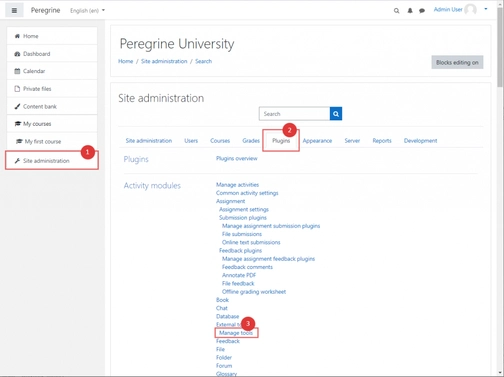Open the File module link

coord(220,349)
